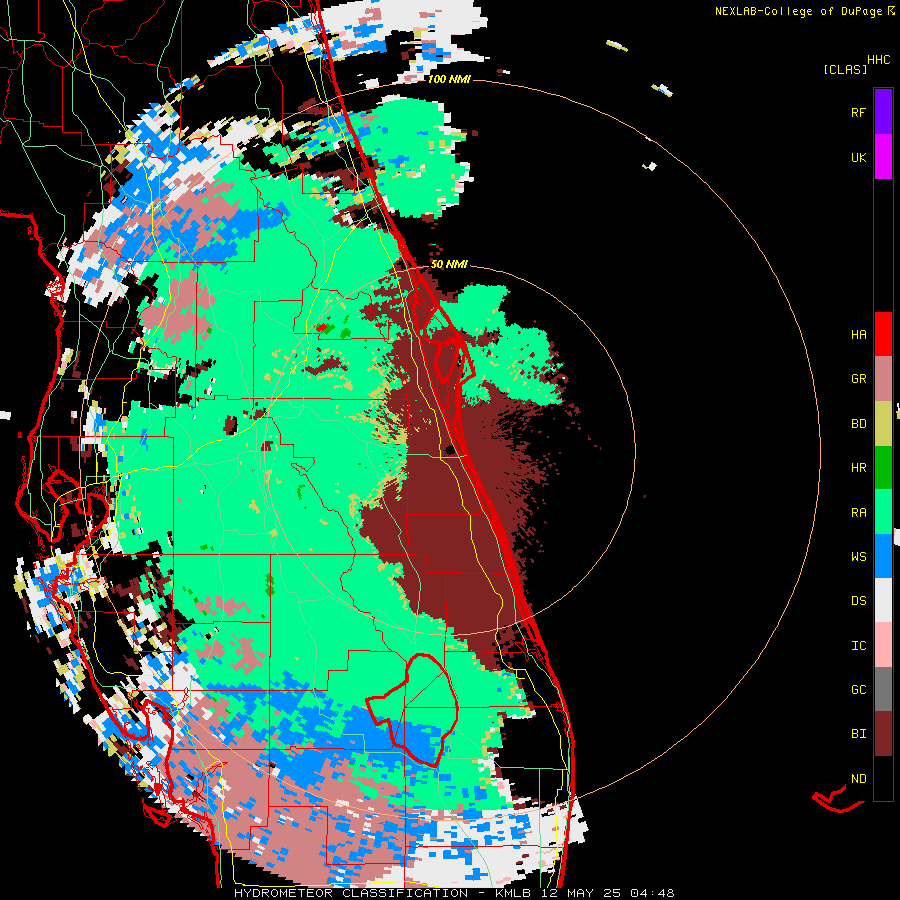Click the DS legend label
The image size is (900, 900).
[x=858, y=601]
